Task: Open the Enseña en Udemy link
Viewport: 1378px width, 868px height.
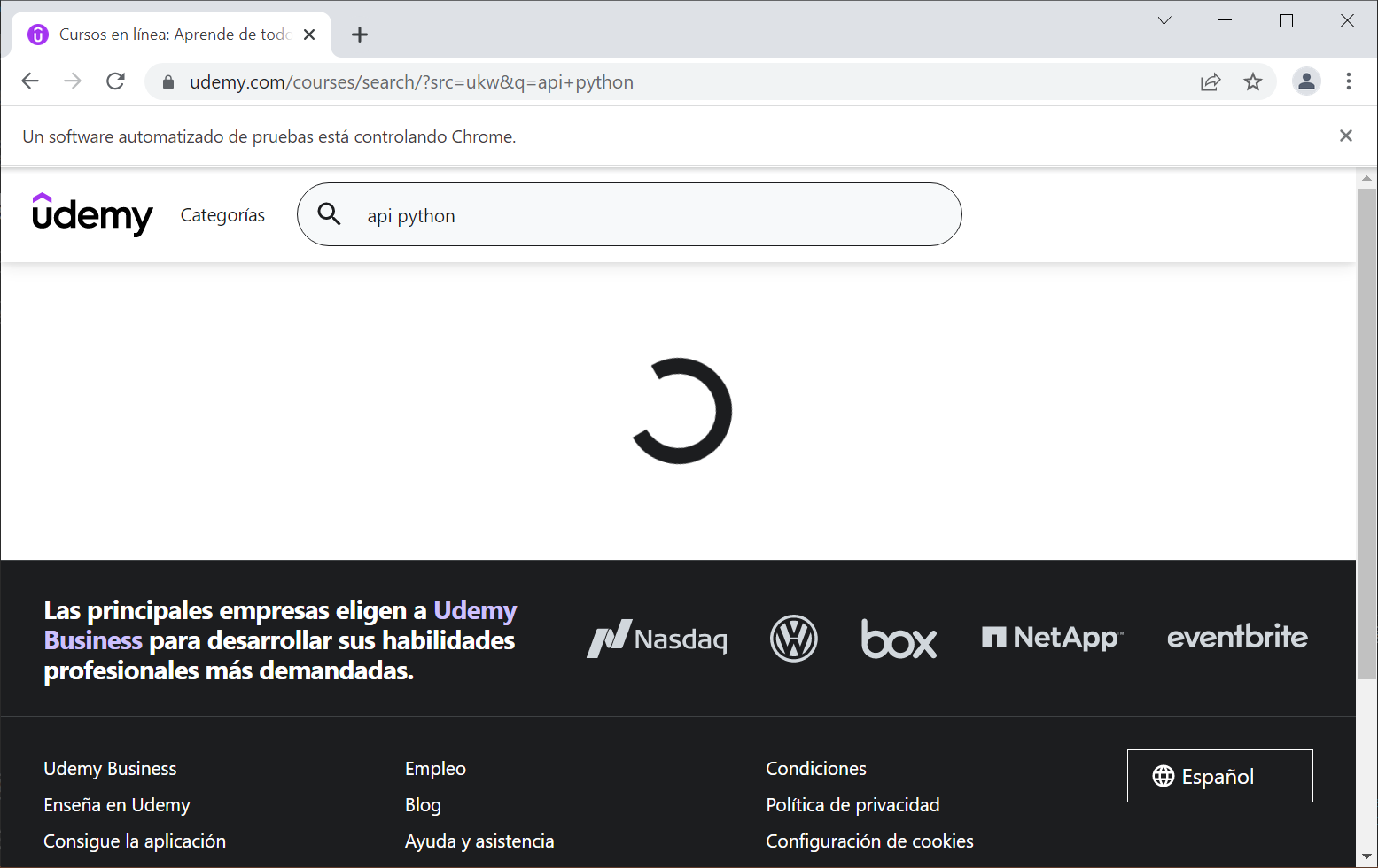Action: pos(117,805)
